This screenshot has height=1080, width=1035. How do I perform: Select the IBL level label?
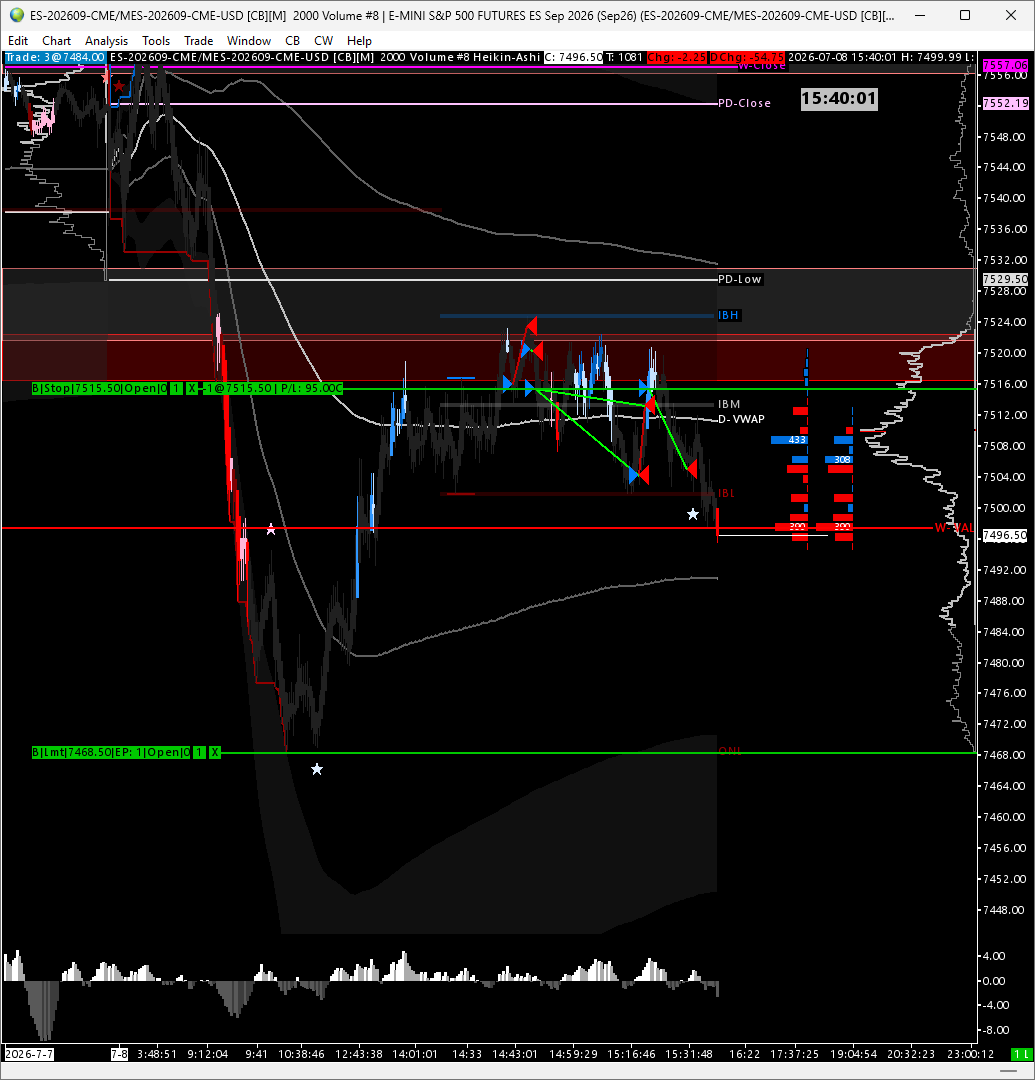(726, 493)
